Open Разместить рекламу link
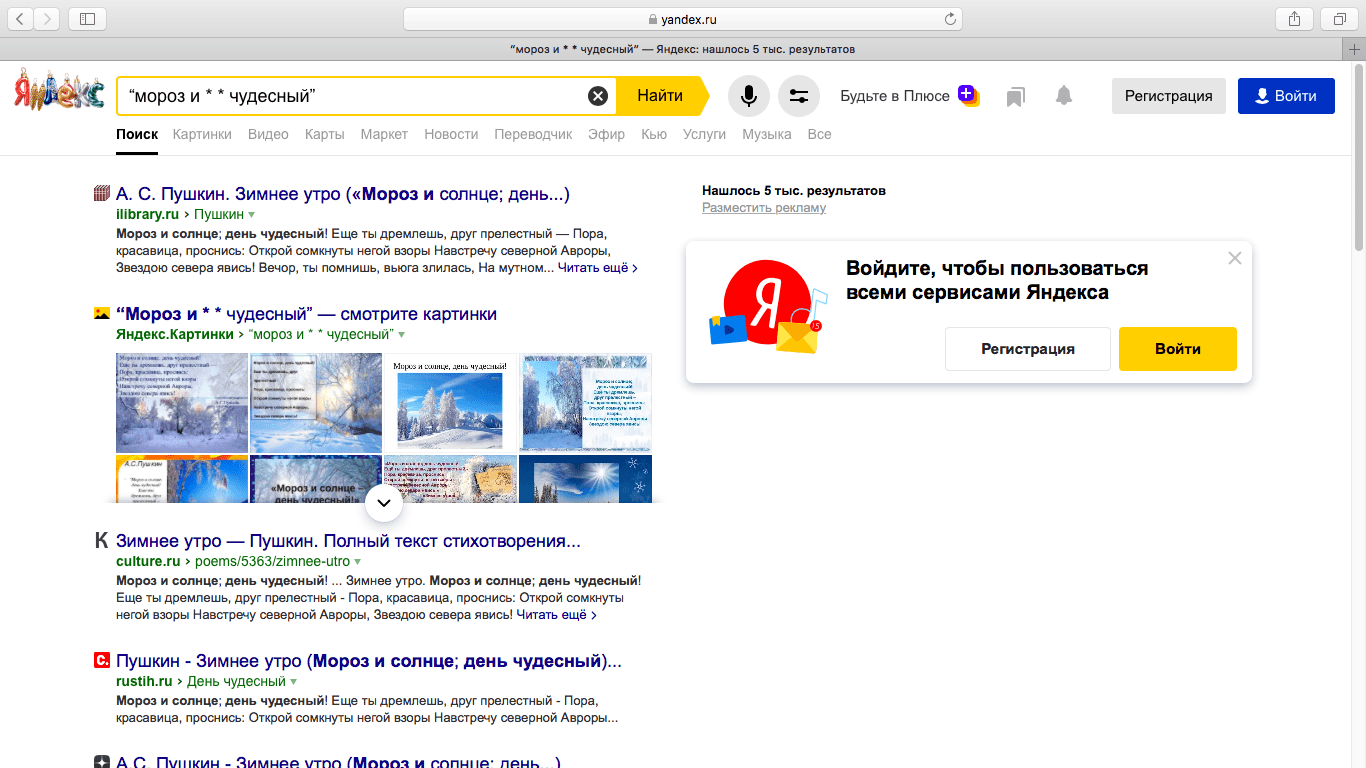 [764, 208]
